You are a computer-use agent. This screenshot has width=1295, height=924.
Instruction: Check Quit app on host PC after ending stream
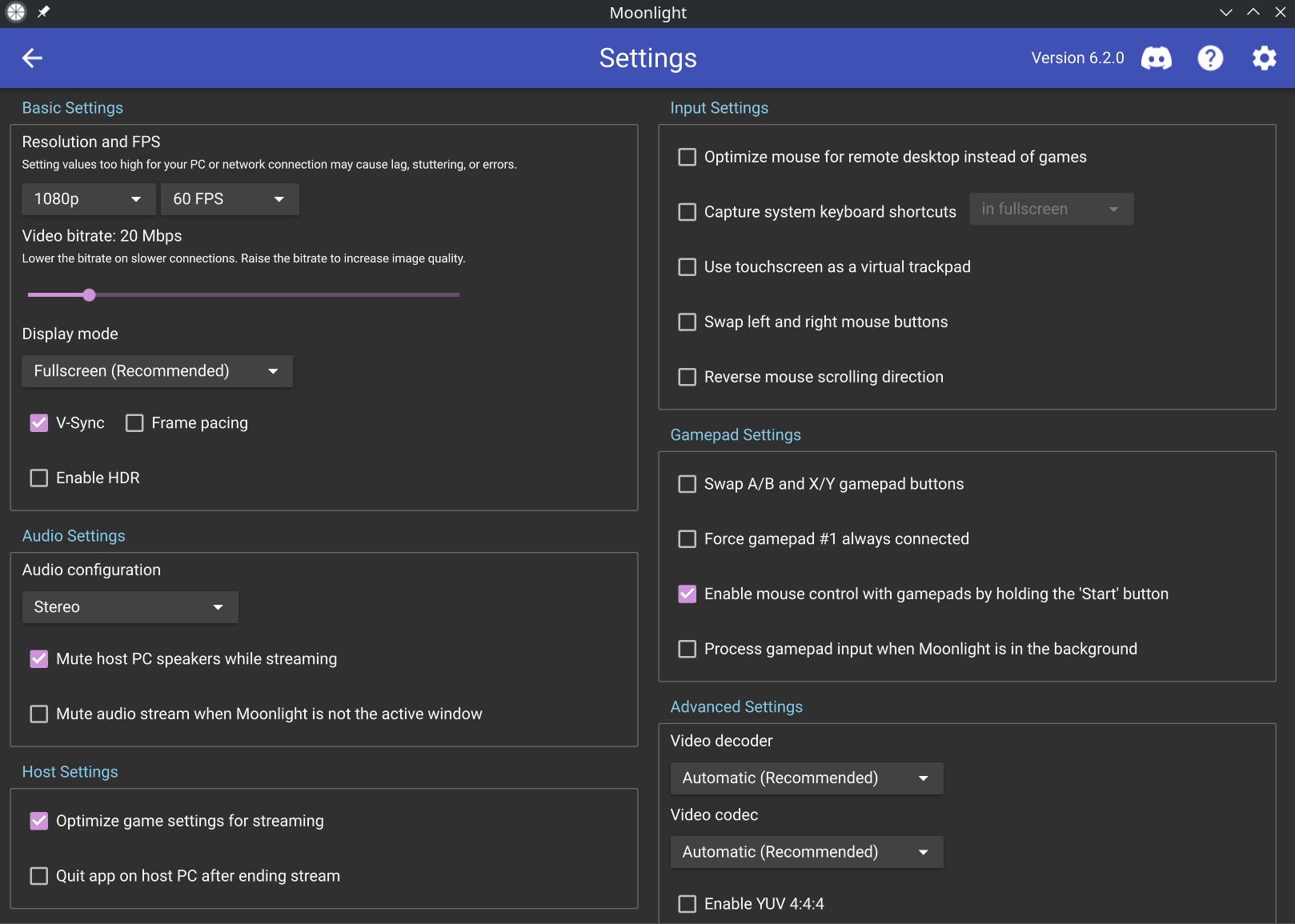pyautogui.click(x=39, y=877)
